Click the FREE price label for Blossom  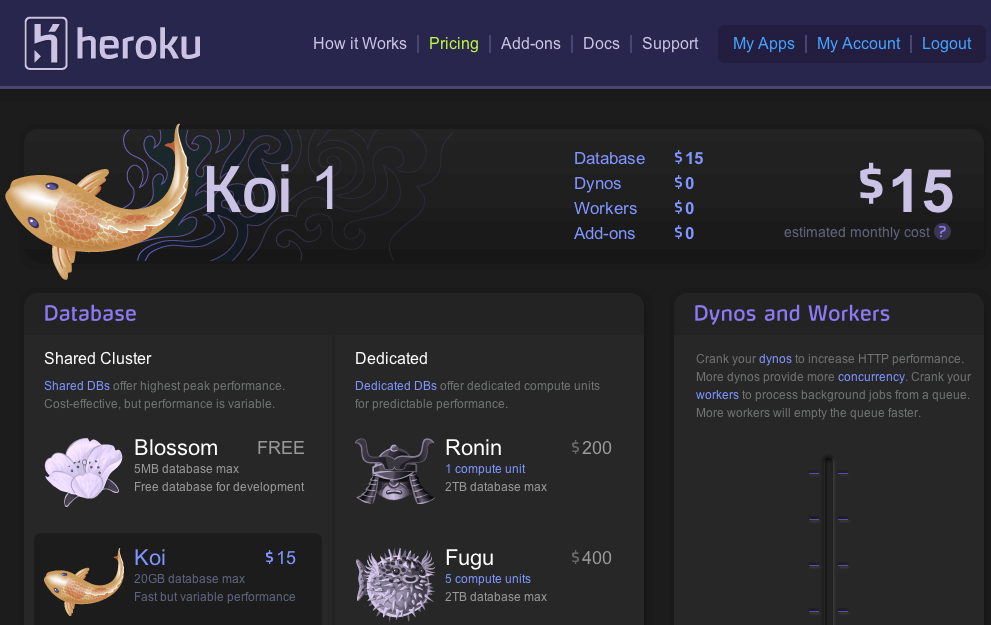pos(281,448)
